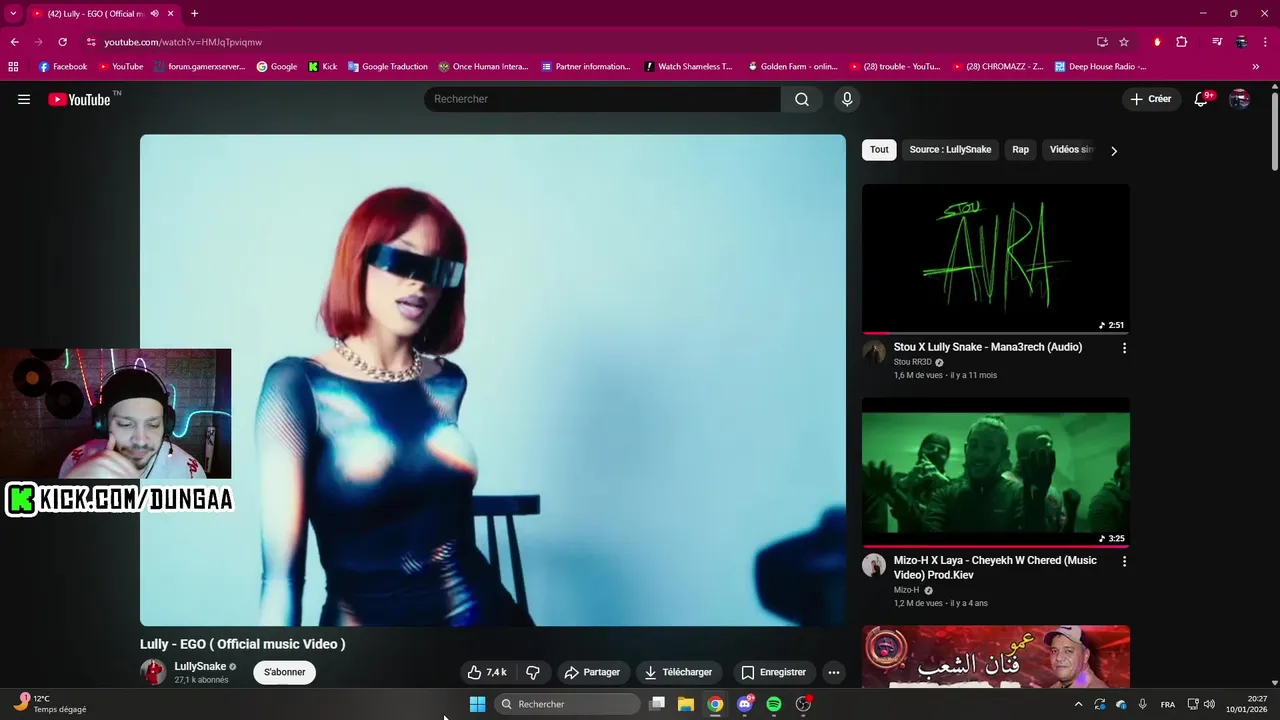Viewport: 1280px width, 720px height.
Task: Show more category chips with the right arrow
Action: click(x=1114, y=151)
